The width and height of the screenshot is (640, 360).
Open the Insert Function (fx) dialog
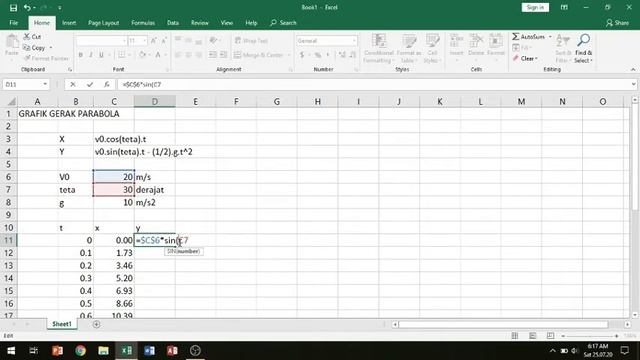tap(107, 84)
